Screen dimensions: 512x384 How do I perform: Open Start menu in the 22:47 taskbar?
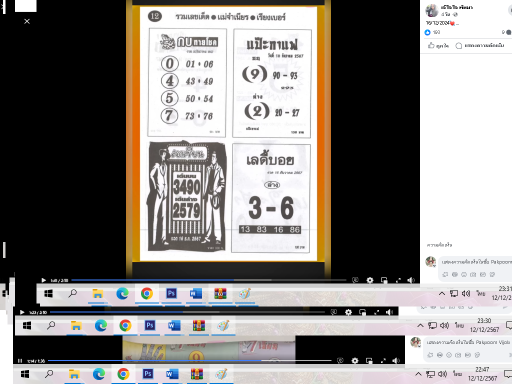[x=25, y=374]
